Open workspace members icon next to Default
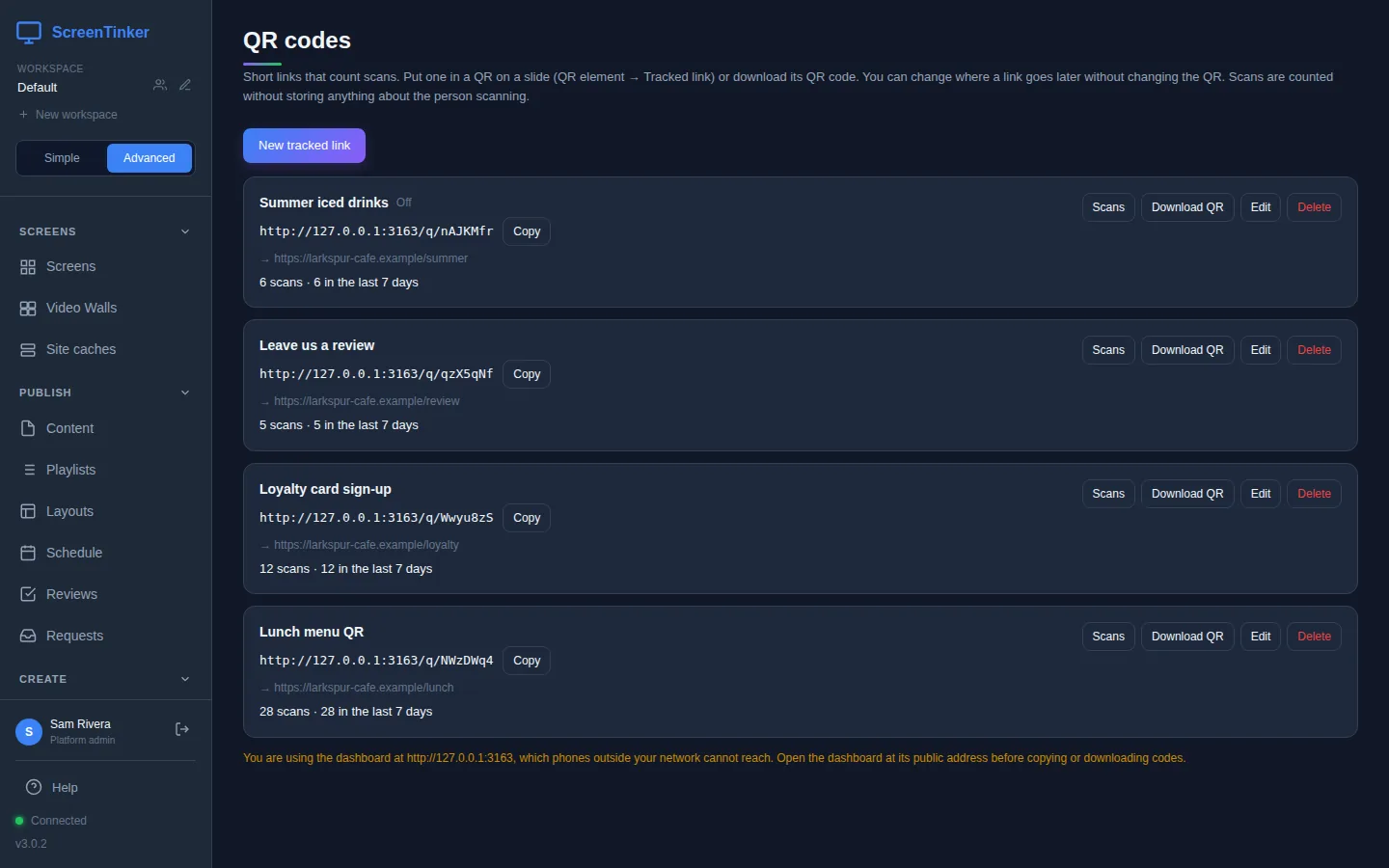The image size is (1389, 868). (x=160, y=86)
